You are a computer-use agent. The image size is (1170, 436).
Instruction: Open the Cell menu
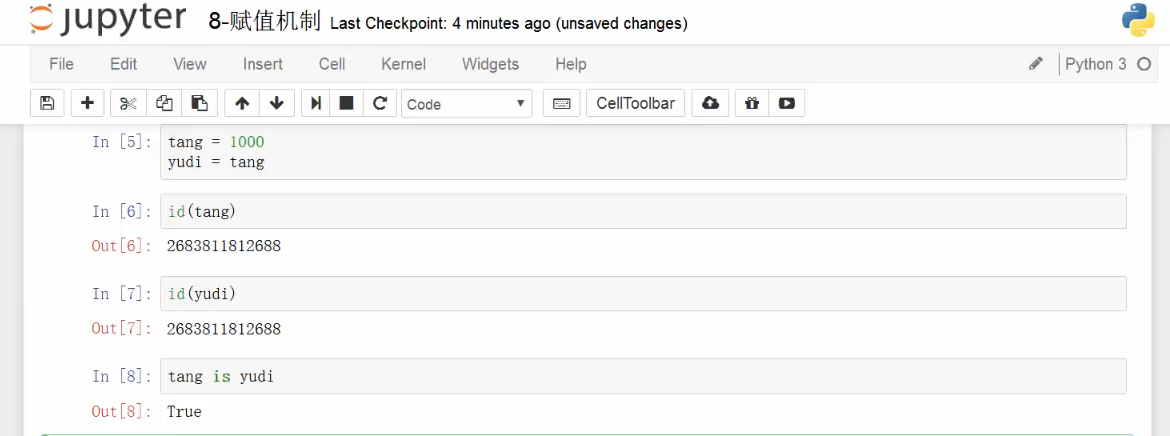(332, 64)
